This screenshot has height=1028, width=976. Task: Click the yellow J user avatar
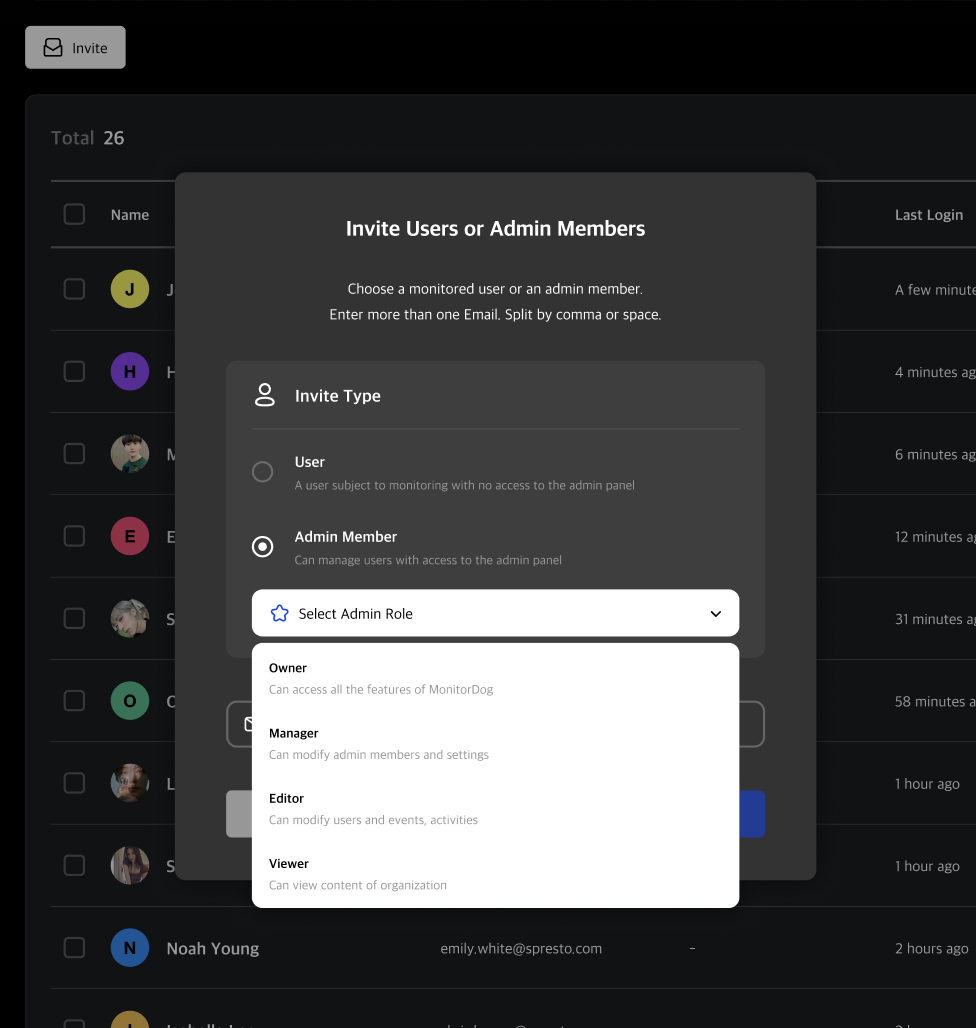[x=130, y=289]
